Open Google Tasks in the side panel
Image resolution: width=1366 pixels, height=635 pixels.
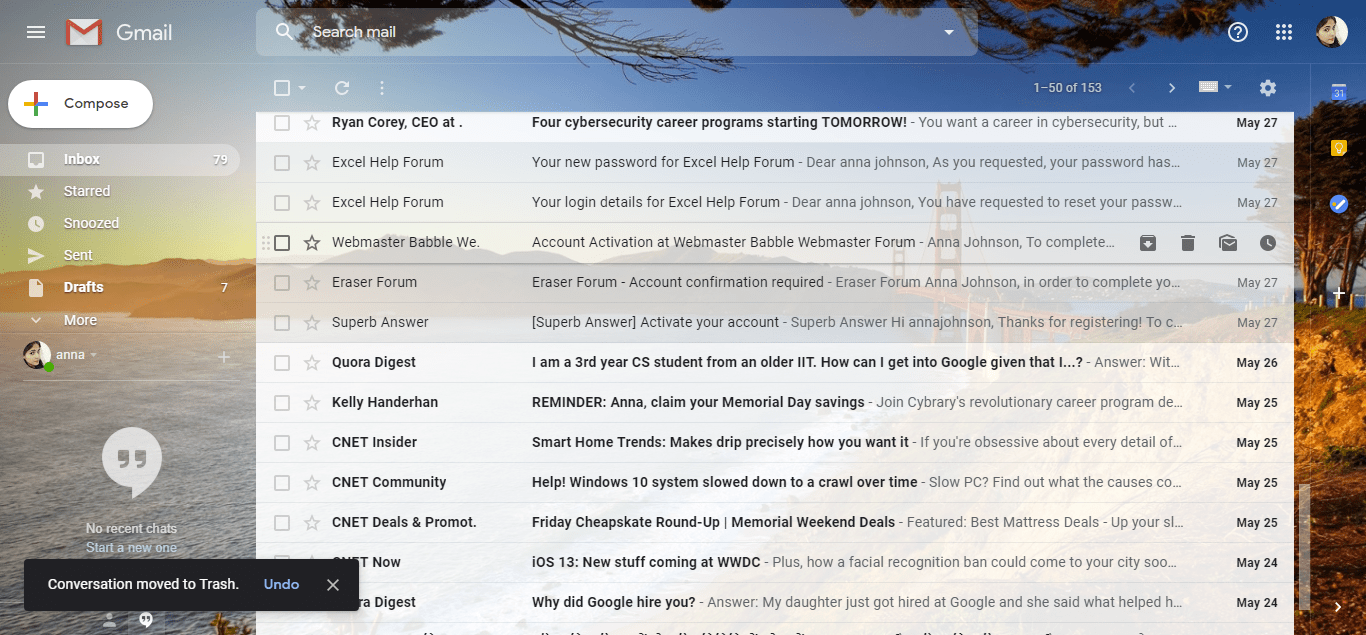point(1339,204)
